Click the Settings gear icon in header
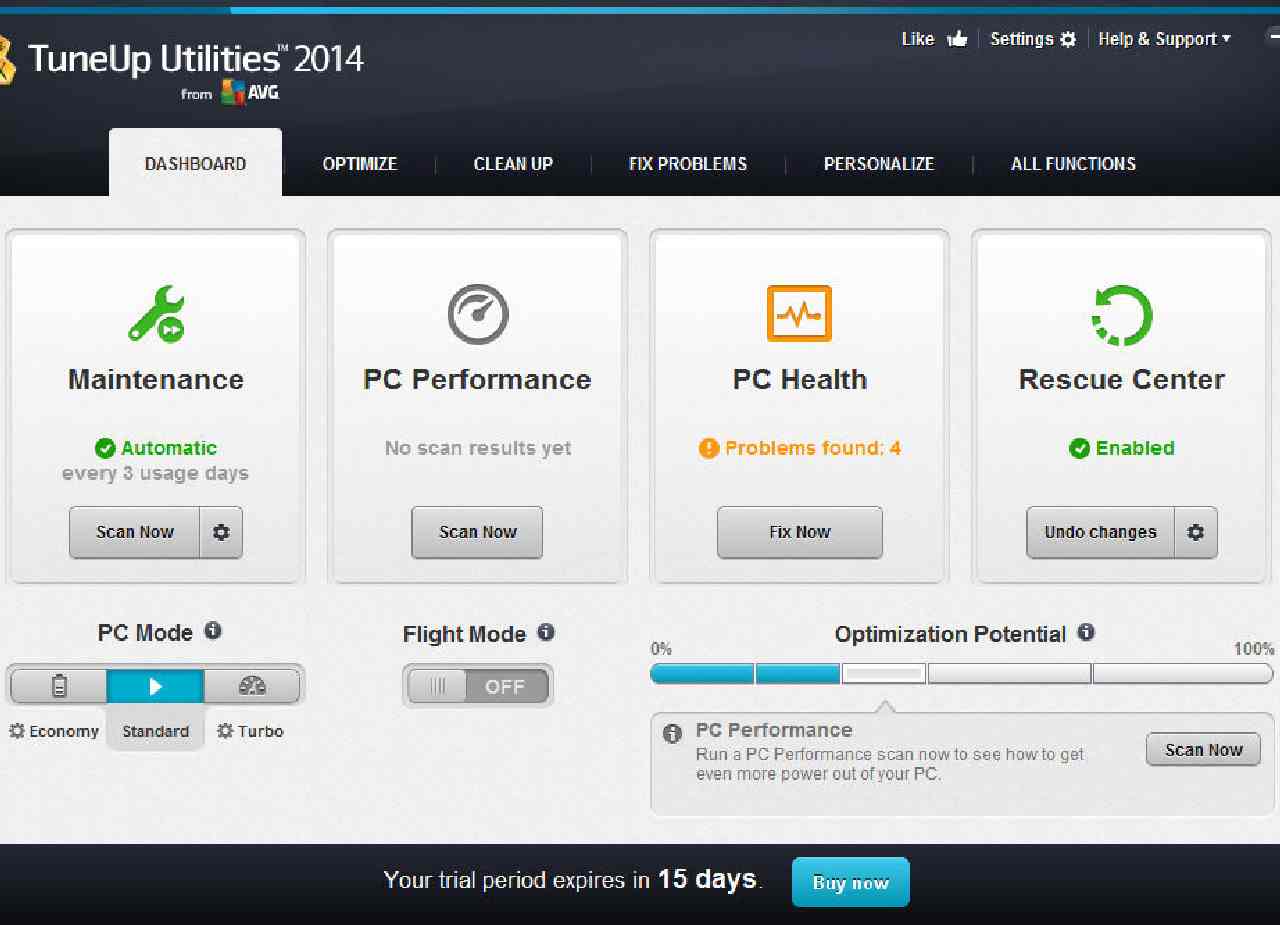Viewport: 1280px width, 925px height. click(x=1068, y=39)
